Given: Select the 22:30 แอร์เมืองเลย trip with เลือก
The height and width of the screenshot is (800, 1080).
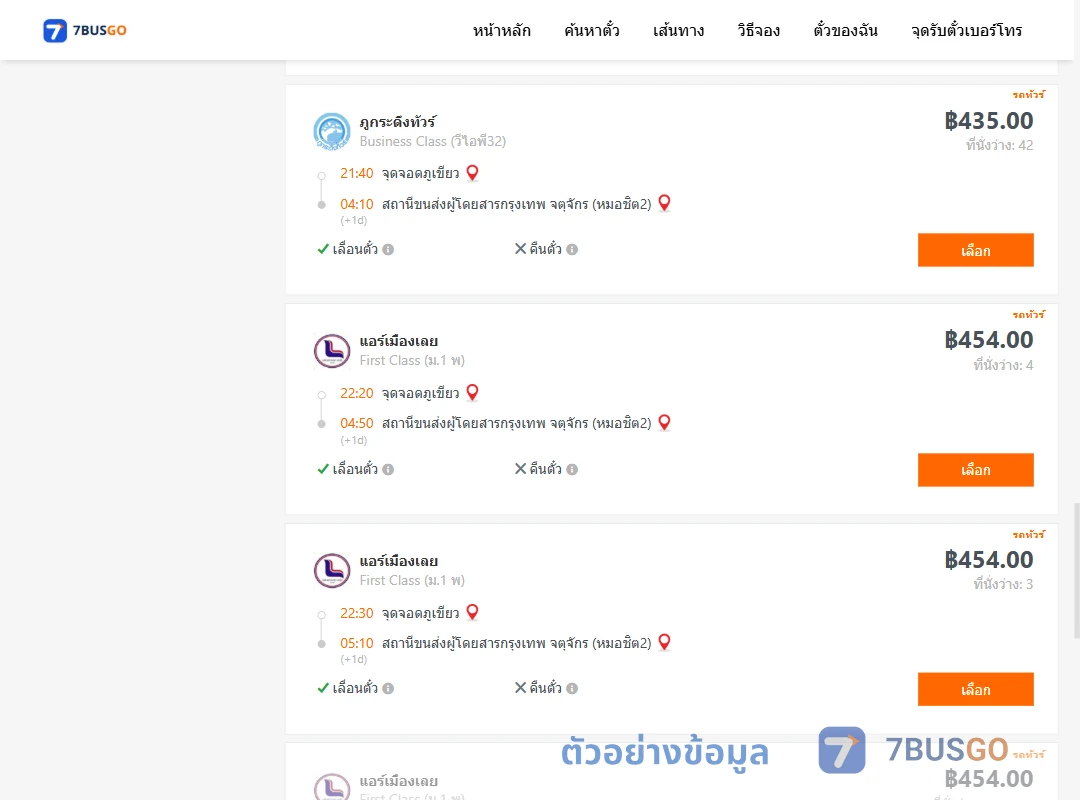Looking at the screenshot, I should click(975, 689).
